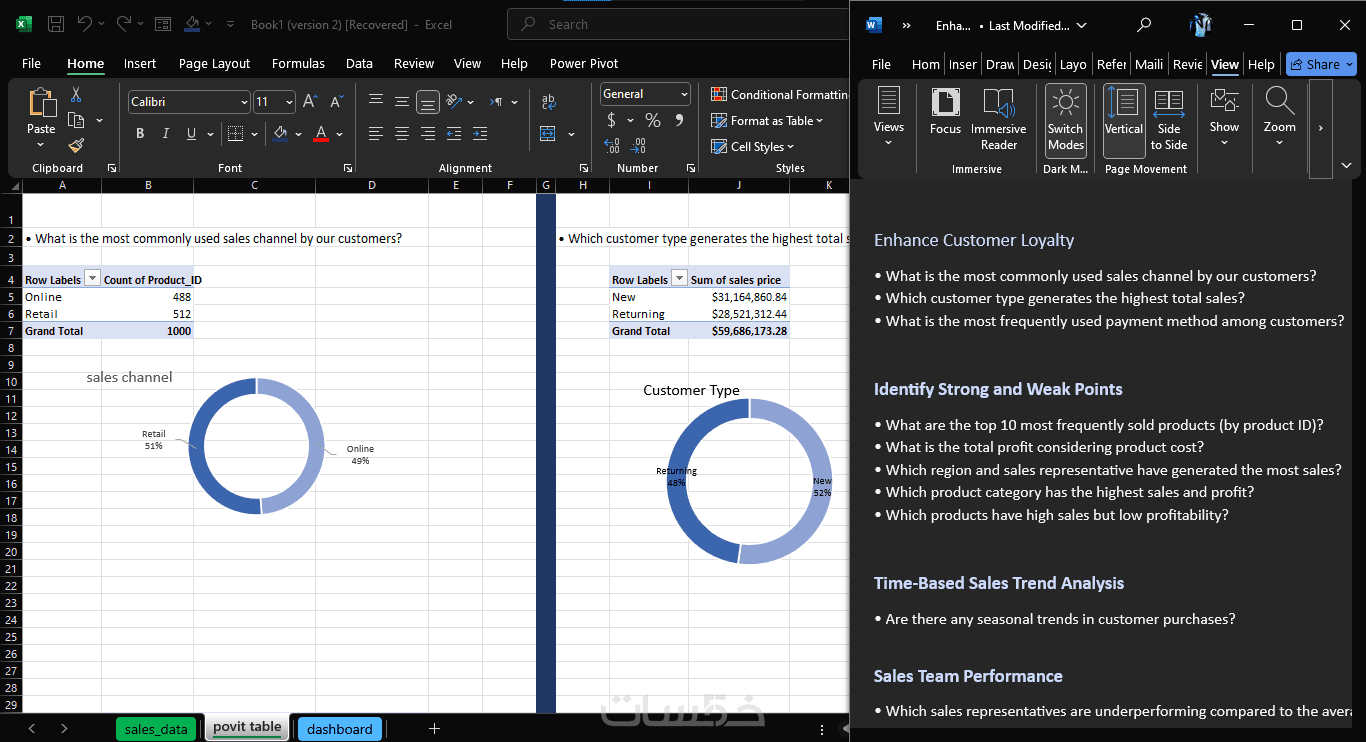Screen dimensions: 1366x742
Task: Apply percent style to cells
Action: tap(653, 120)
